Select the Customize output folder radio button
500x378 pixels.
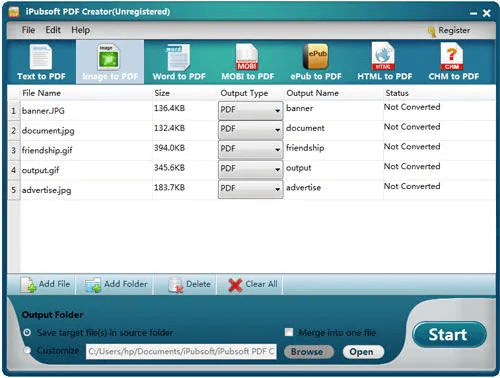(27, 350)
